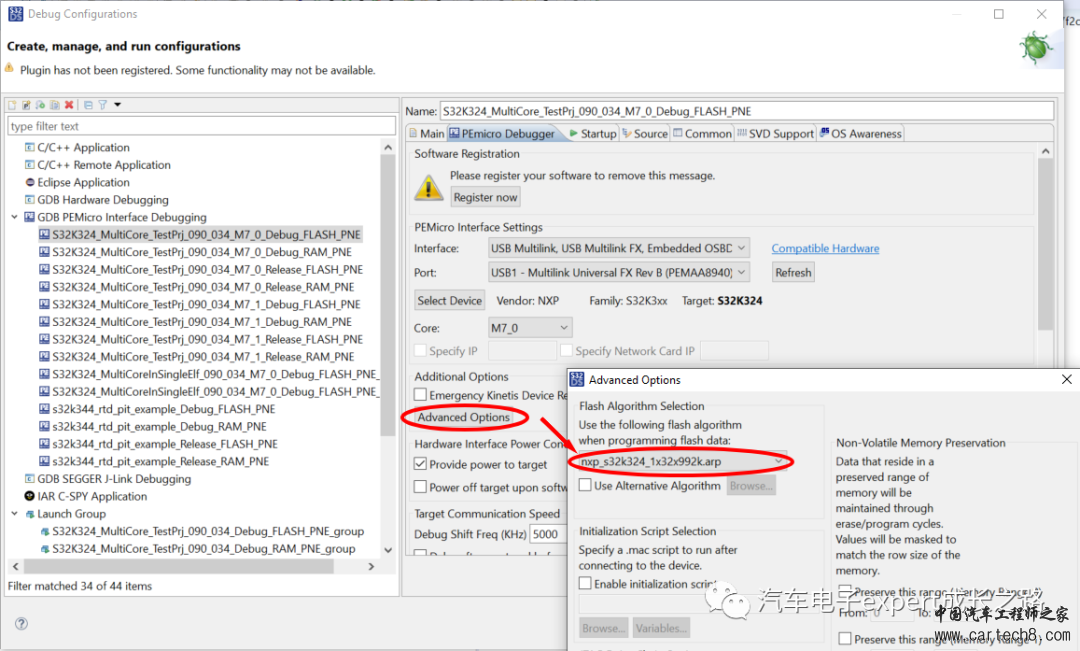Click the icon beside M7_0_Debug_RAM_PNE configuration
Screen dimensions: 1080x651
(45, 252)
